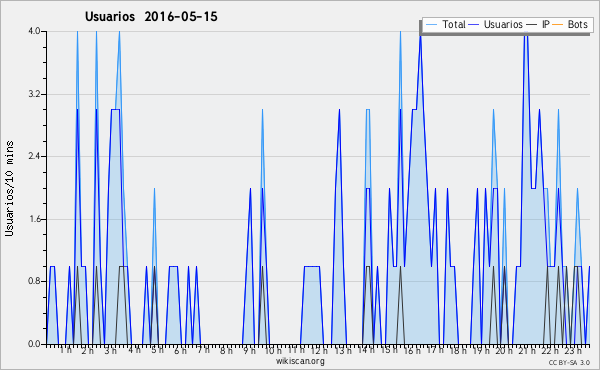Click the '6 h' x-axis label
Image resolution: width=600 pixels, height=370 pixels.
tap(180, 351)
